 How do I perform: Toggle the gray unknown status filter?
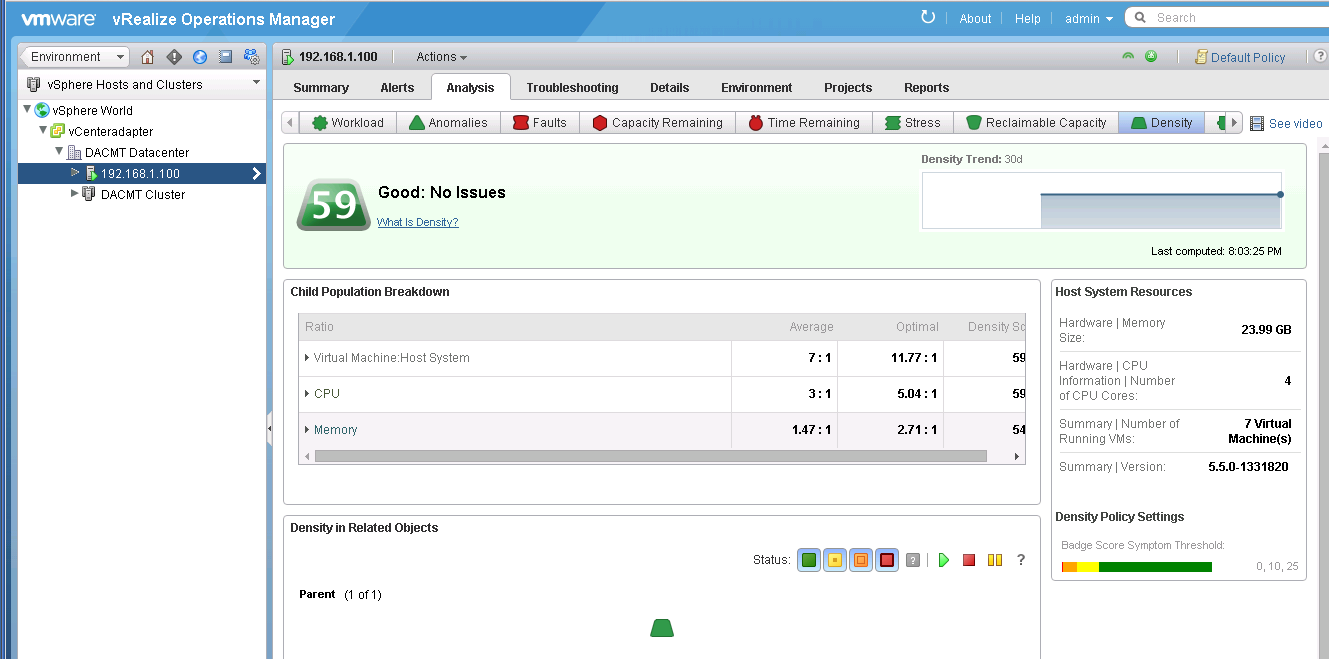pos(912,560)
